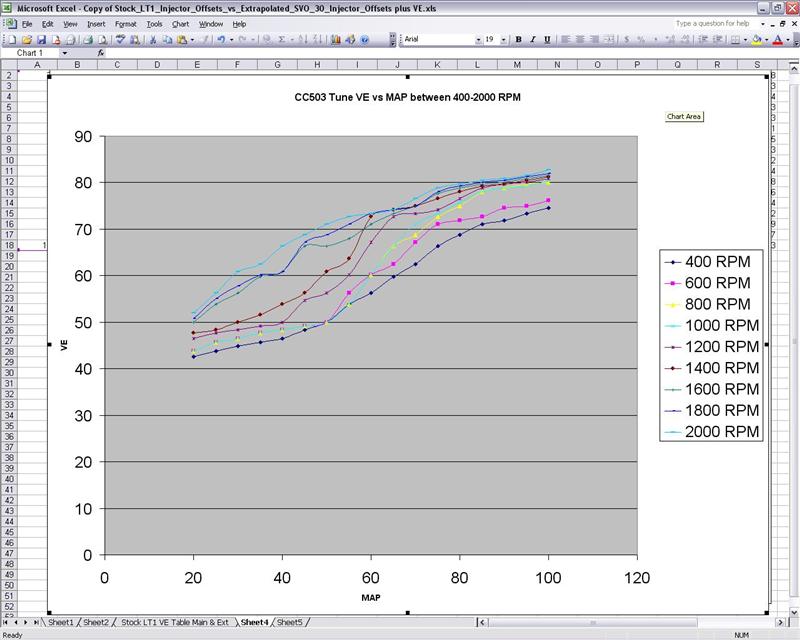Open the Name Box dropdown showing Chart 1

[x=65, y=53]
